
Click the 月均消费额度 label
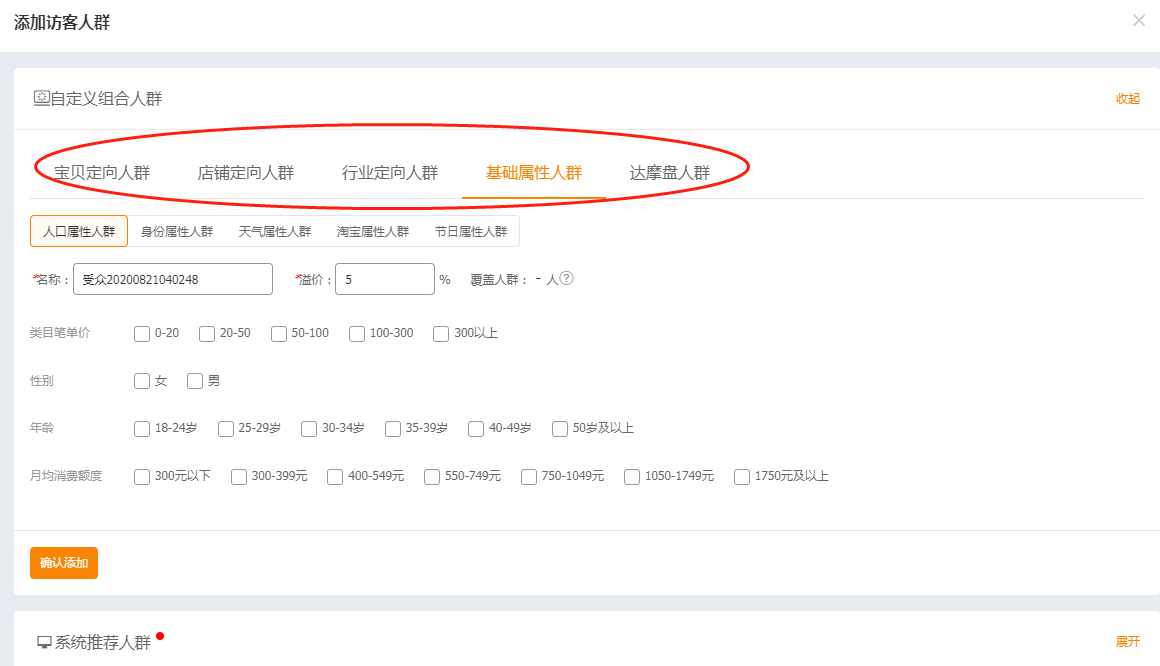[66, 476]
